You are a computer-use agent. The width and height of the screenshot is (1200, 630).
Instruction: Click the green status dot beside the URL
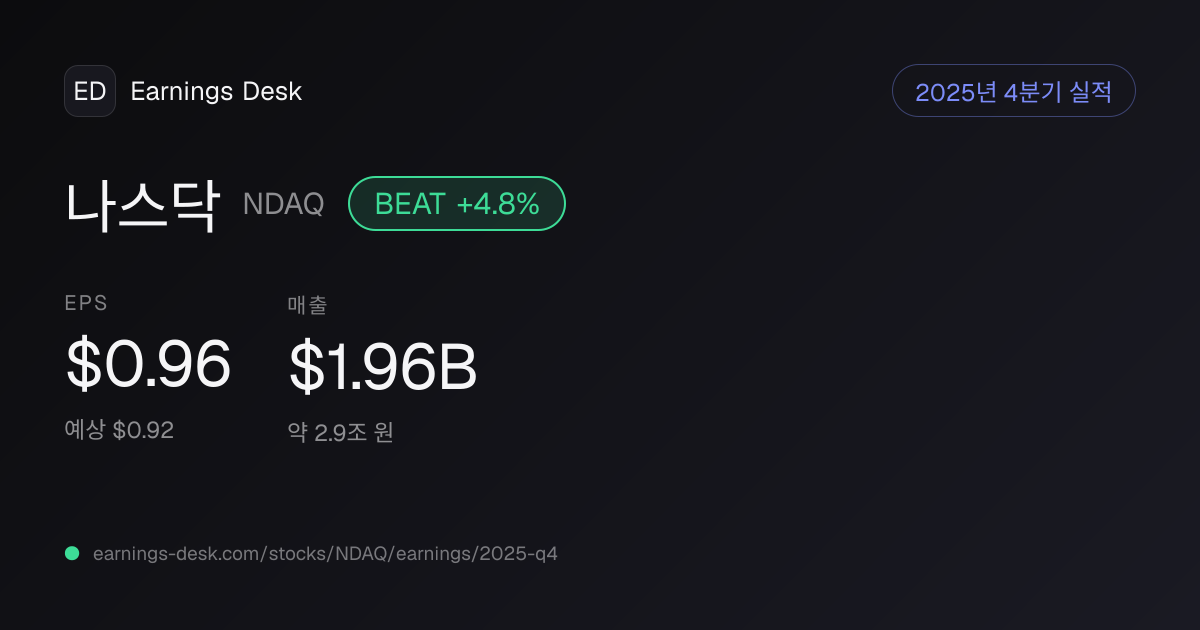[x=72, y=553]
